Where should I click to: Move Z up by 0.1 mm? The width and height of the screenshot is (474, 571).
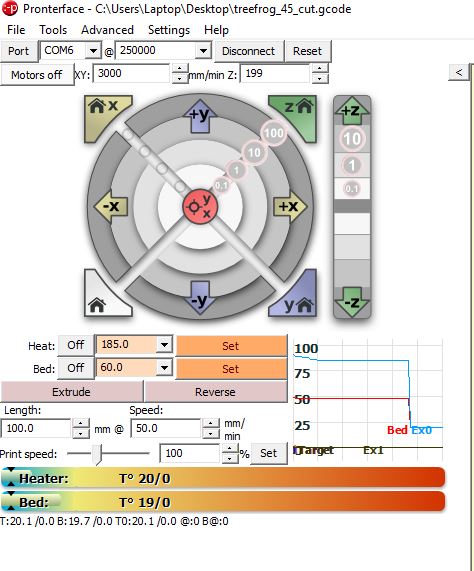pos(352,189)
